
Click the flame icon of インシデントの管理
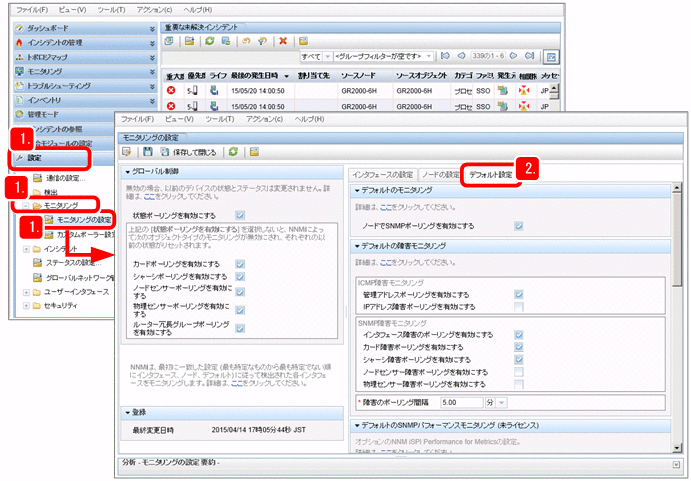pyautogui.click(x=19, y=43)
